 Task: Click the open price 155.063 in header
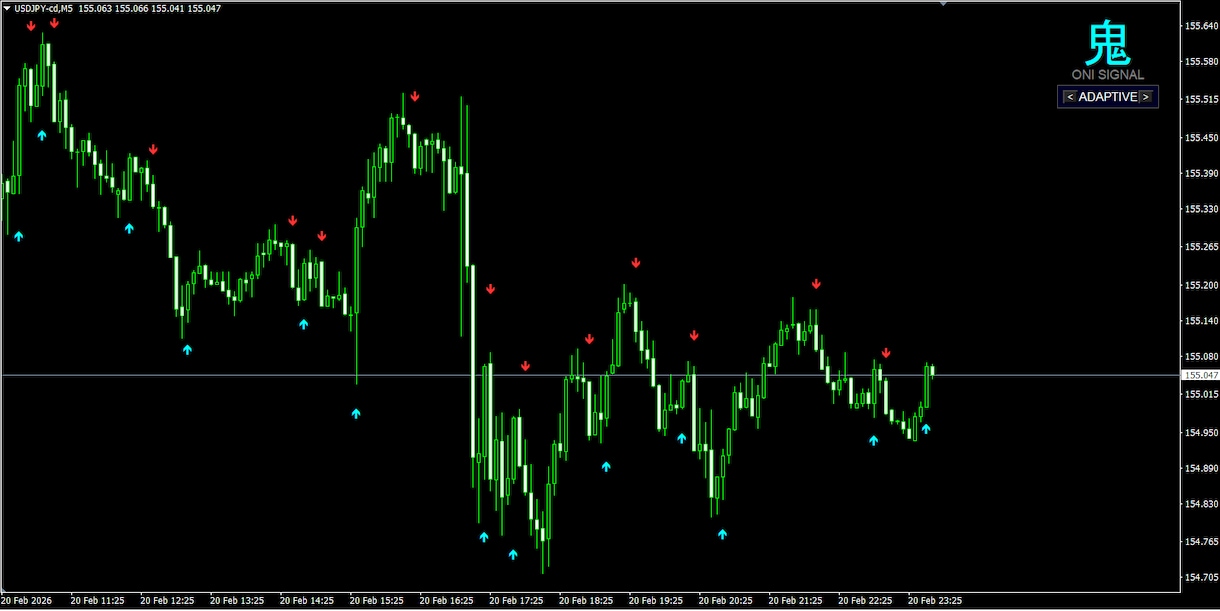pos(96,8)
